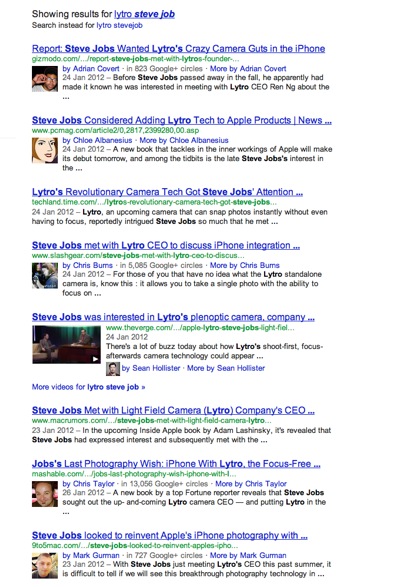Show more videos for lytro steve job
The width and height of the screenshot is (400, 587).
pyautogui.click(x=88, y=387)
